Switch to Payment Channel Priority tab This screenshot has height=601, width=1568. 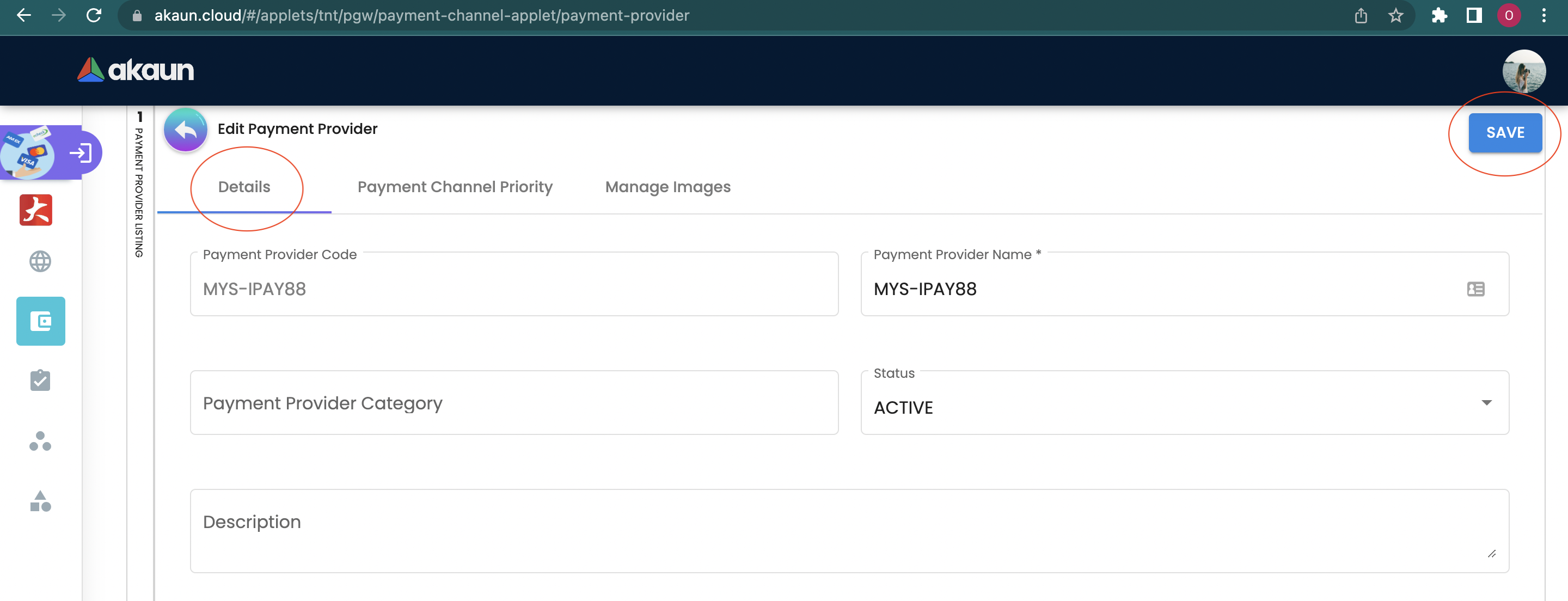click(x=455, y=187)
